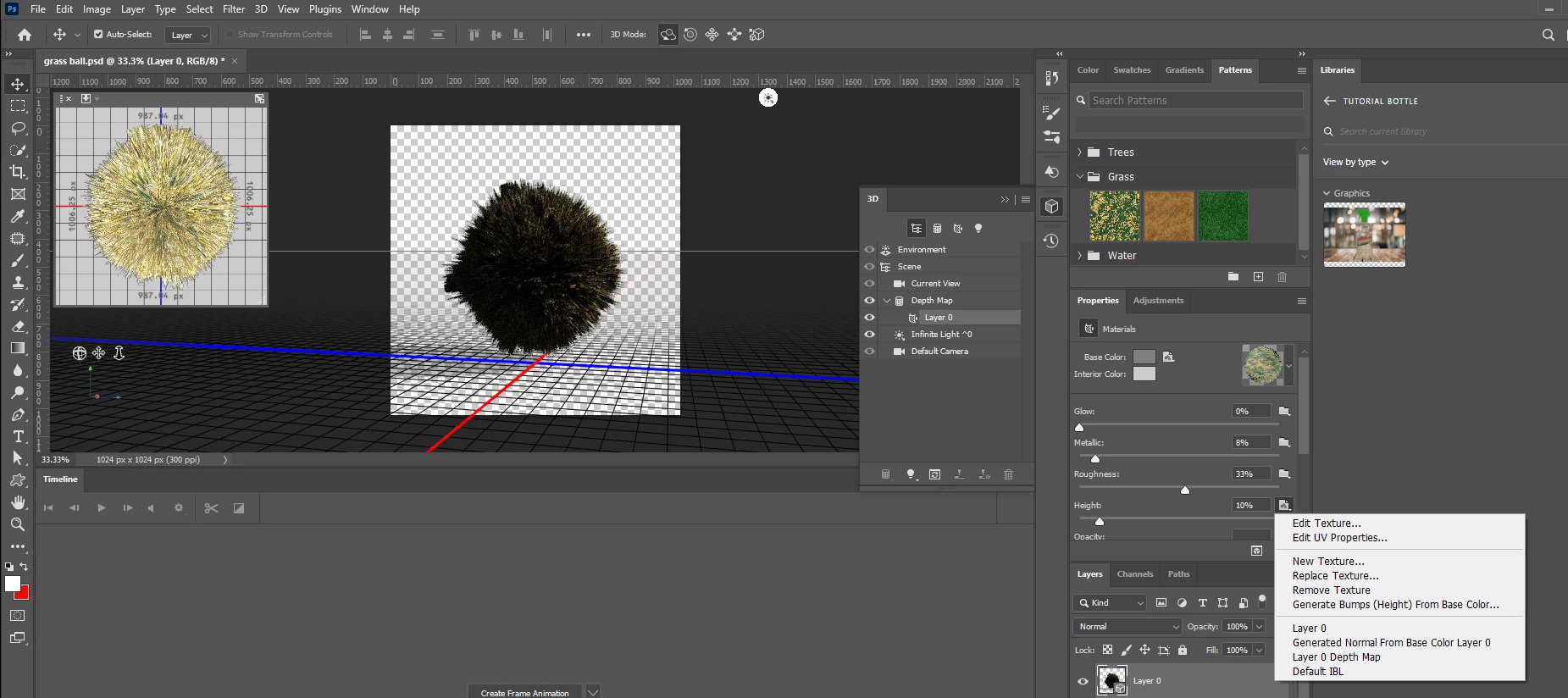The height and width of the screenshot is (698, 1568).
Task: Toggle visibility of Layer 0 in Layers
Action: pos(1083,681)
